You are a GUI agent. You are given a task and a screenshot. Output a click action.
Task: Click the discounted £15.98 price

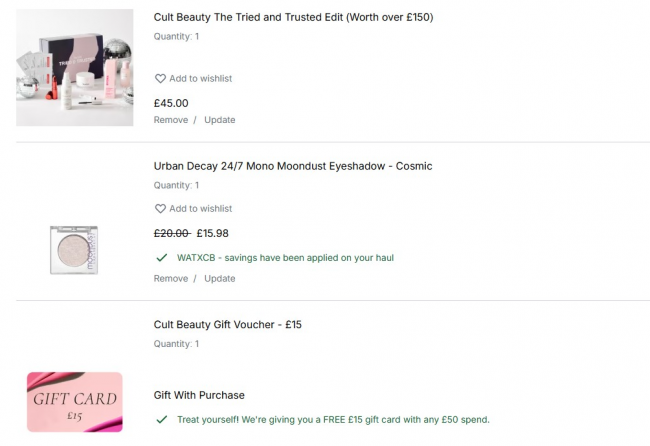click(212, 233)
